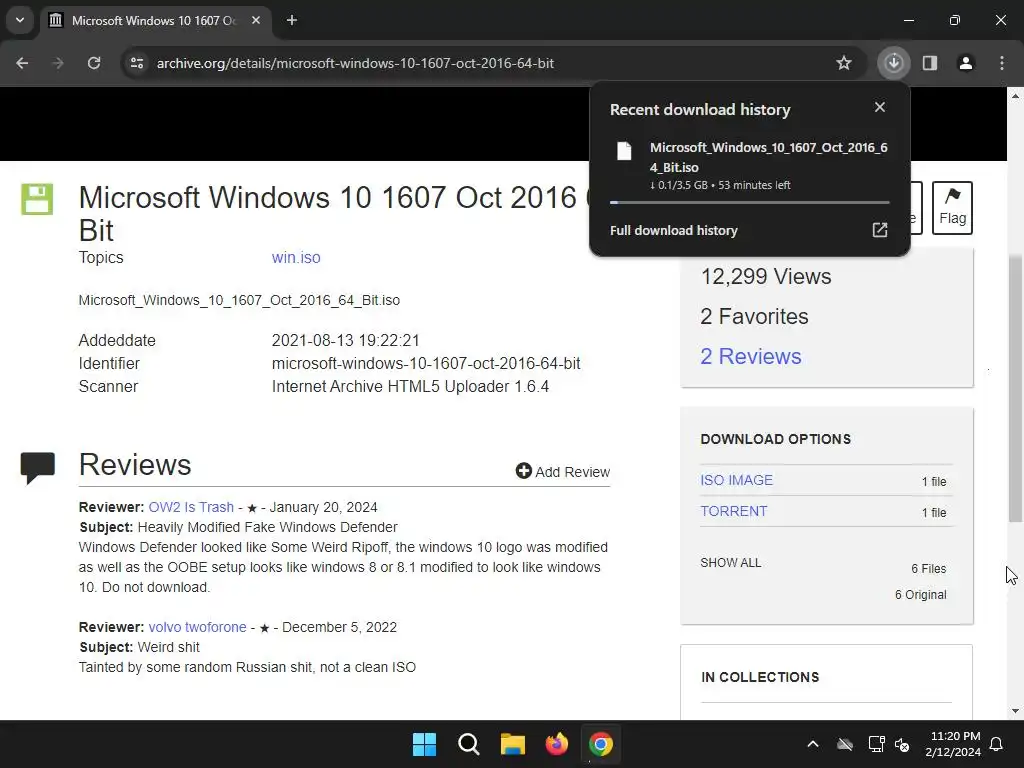Click the archive.org URL address field
Screen dimensions: 1024x768
pos(483,63)
